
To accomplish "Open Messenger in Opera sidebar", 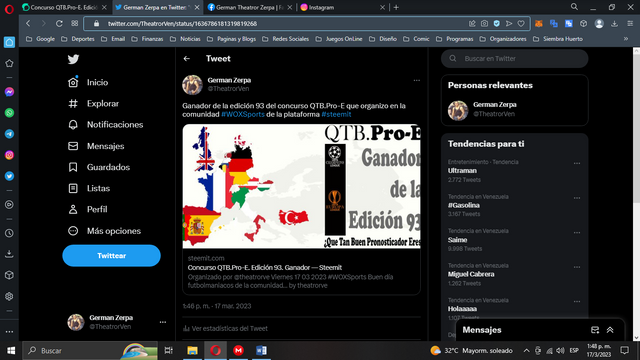I will click(x=9, y=92).
